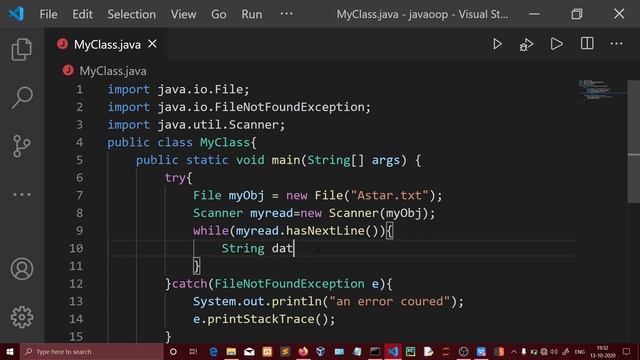Screen dimensions: 640x360
Task: Show additional activity bar views ellipsis
Action: click(22, 195)
